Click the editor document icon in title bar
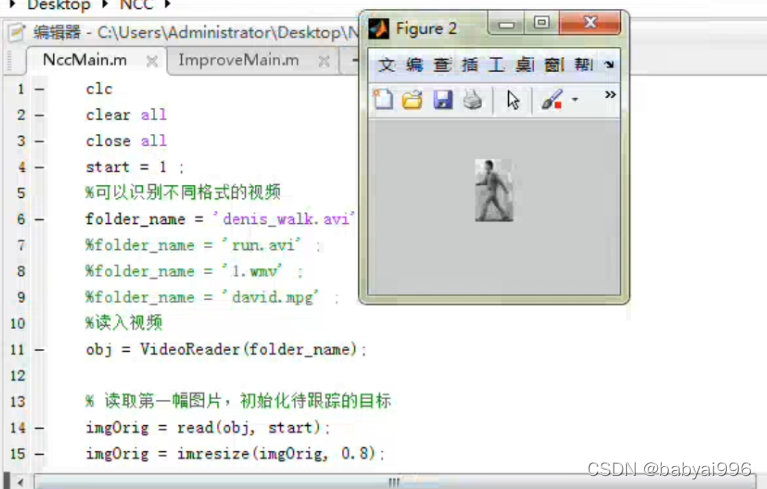 point(17,33)
